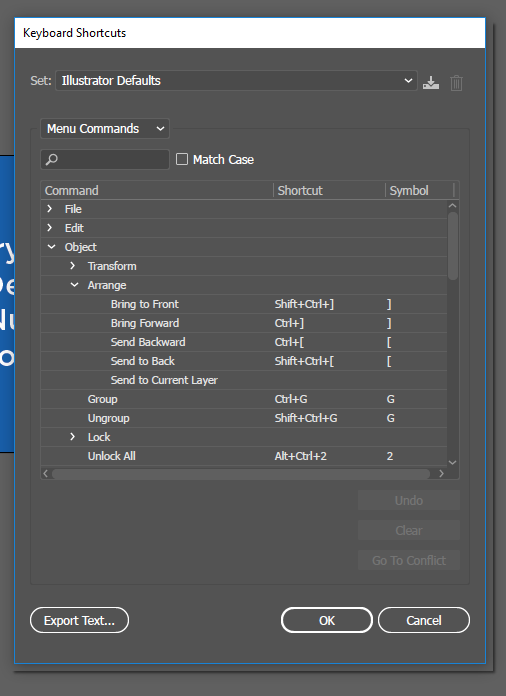506x696 pixels.
Task: Expand the Edit command group
Action: [50, 228]
